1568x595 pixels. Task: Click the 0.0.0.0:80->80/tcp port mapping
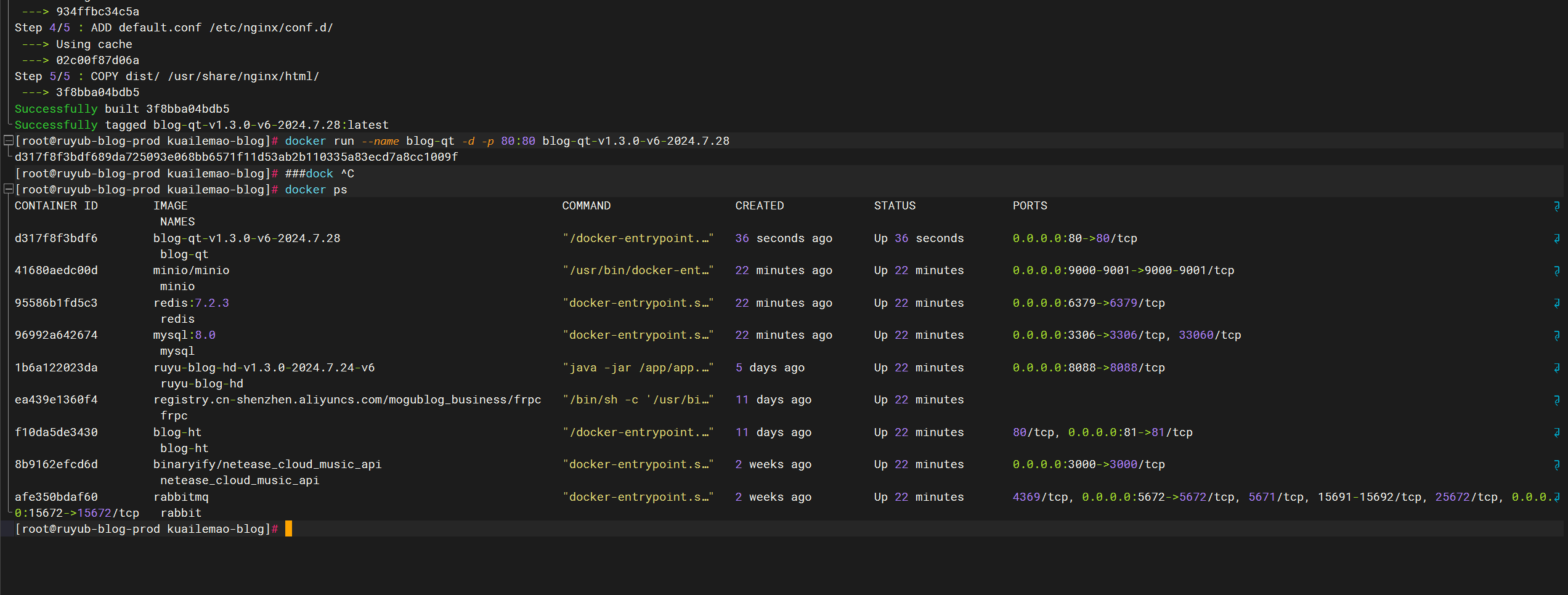pos(1075,238)
